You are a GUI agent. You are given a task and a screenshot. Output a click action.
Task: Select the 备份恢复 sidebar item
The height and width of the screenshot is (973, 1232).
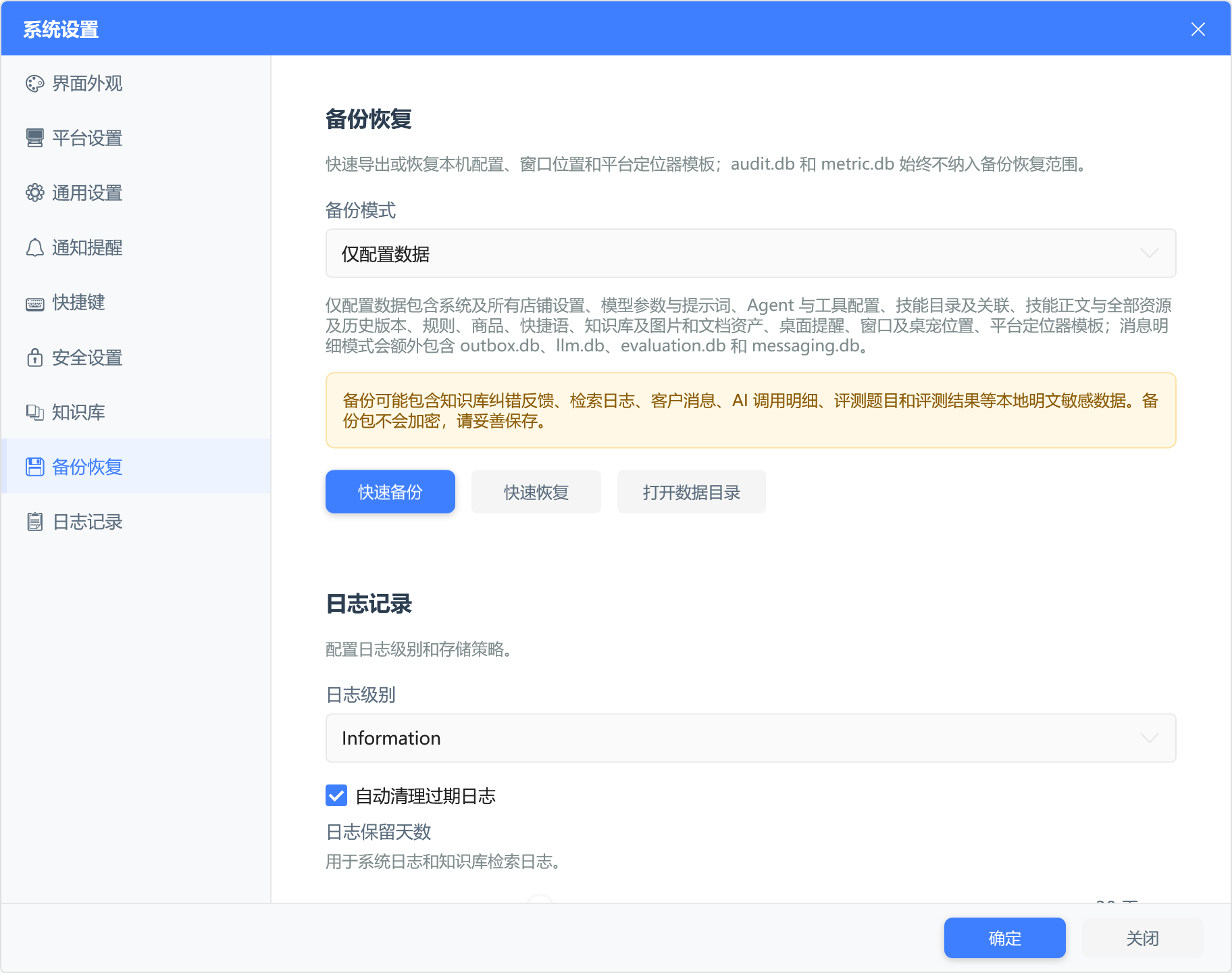tap(136, 467)
